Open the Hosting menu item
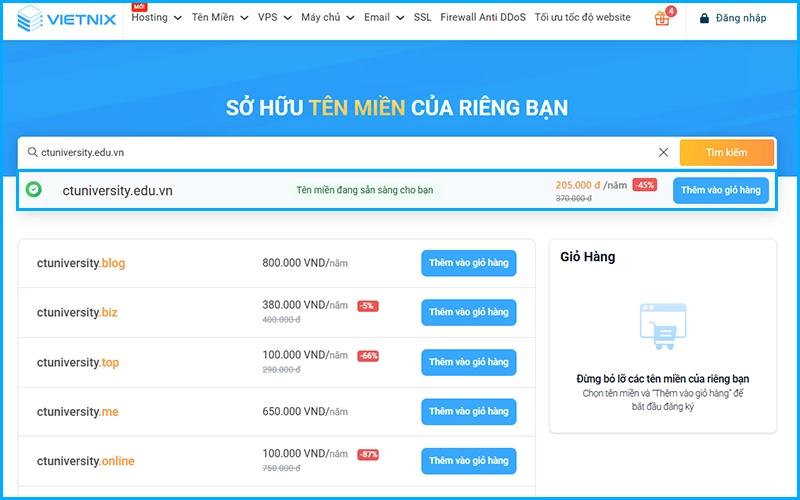800x500 pixels. [149, 17]
